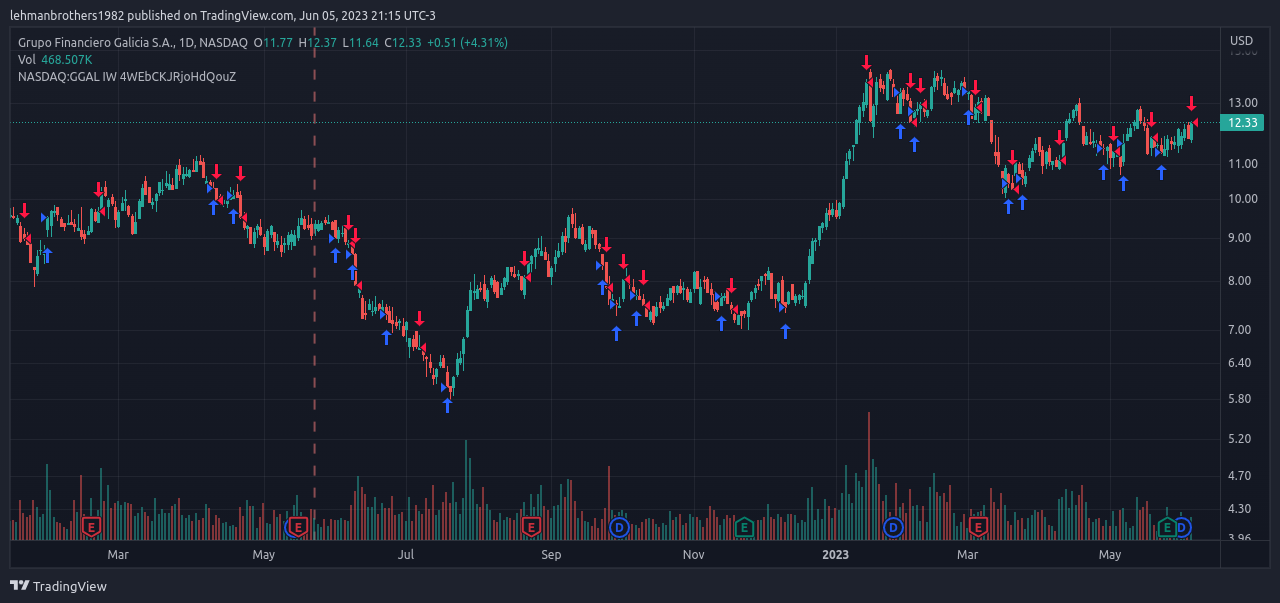Screen dimensions: 1280x603
Task: Click the published-by header text lehmanbrothers1982
Action: tap(68, 15)
